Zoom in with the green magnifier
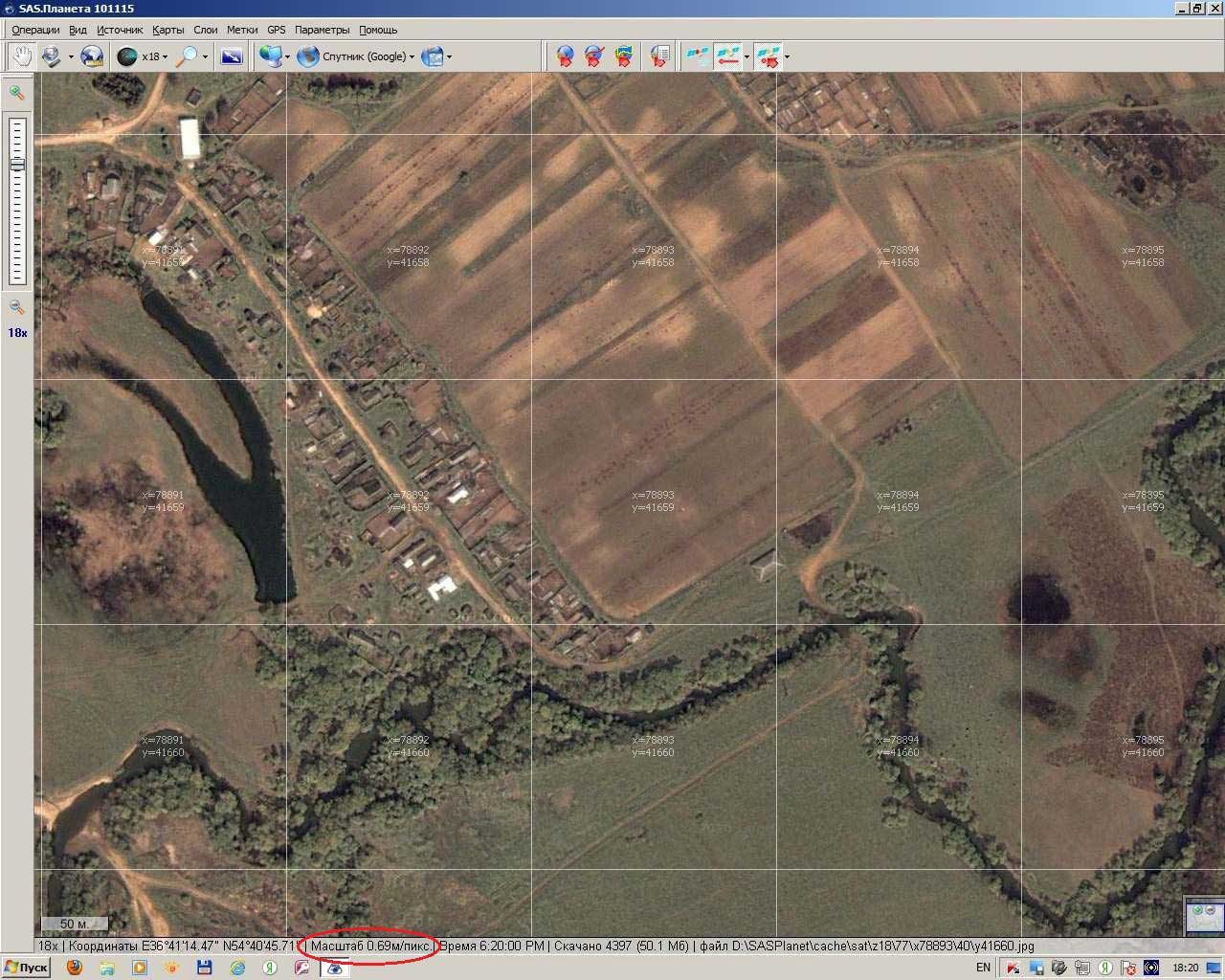1225x980 pixels. point(16,93)
